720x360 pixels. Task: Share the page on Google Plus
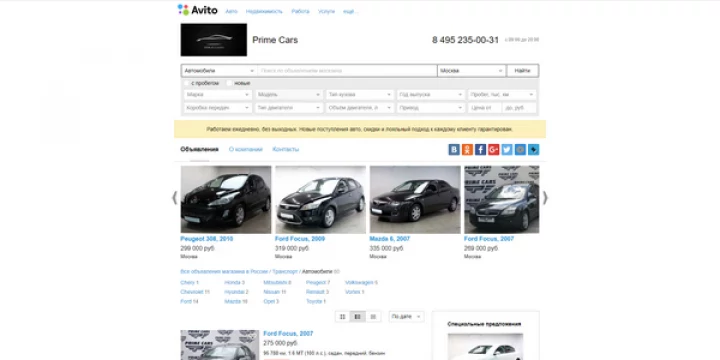click(494, 149)
